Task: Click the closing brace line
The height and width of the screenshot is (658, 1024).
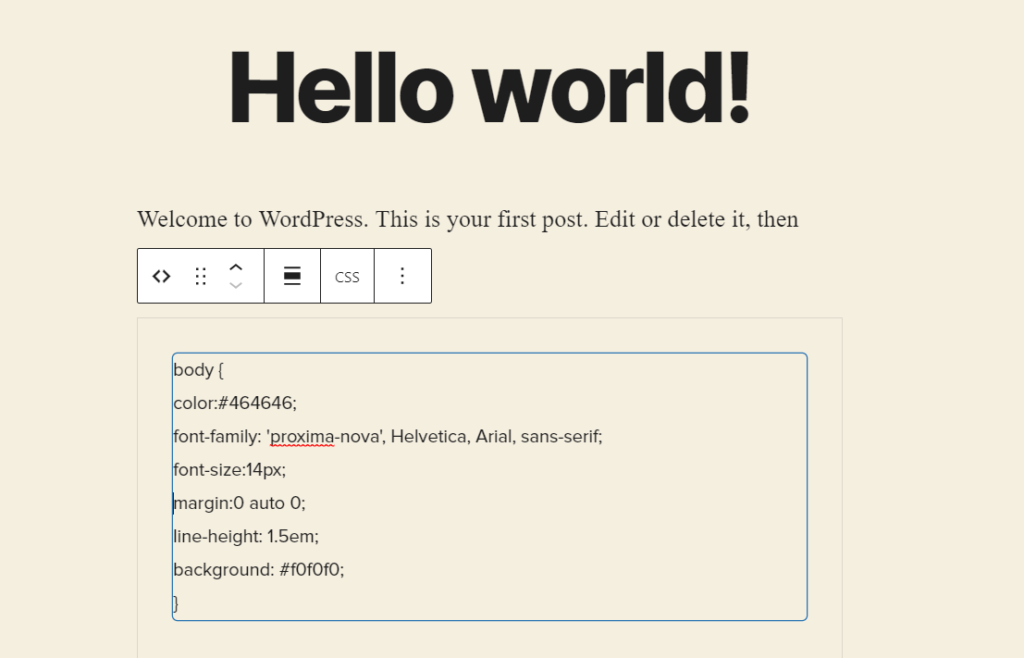Action: (176, 603)
